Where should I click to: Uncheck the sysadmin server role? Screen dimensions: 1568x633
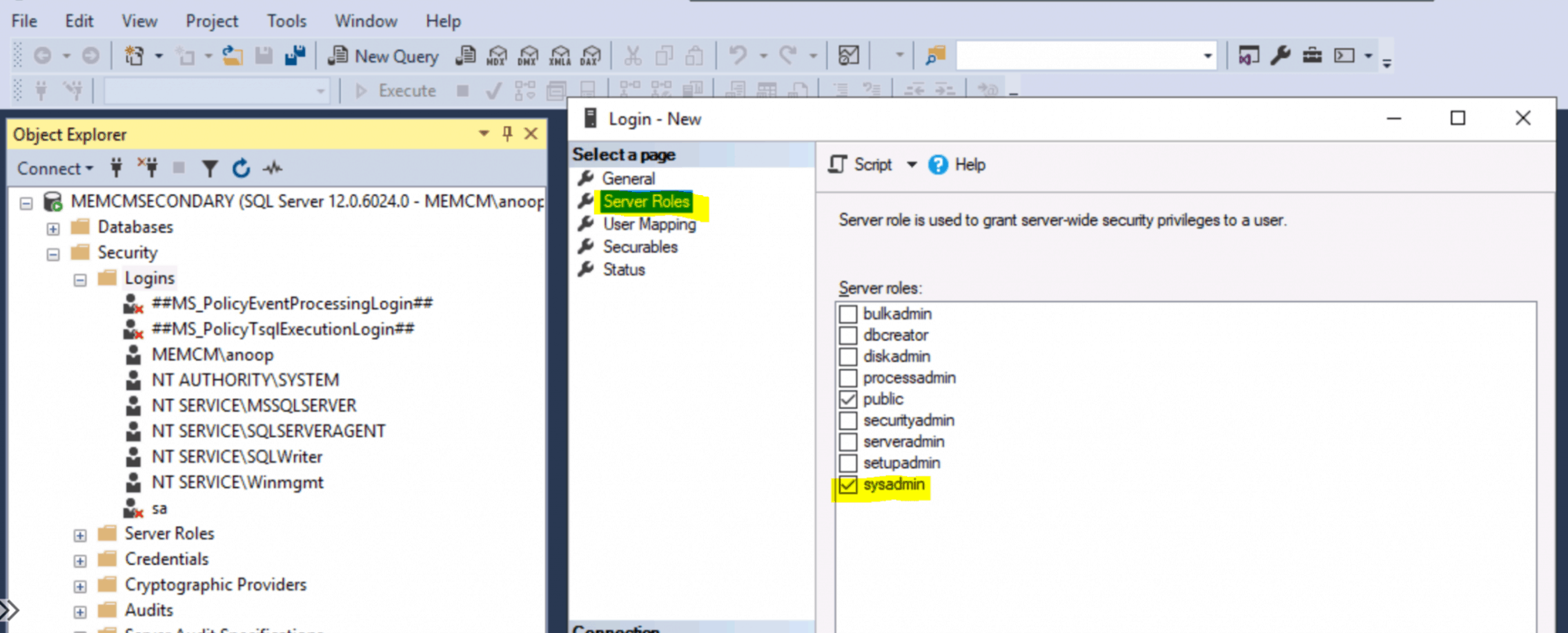pos(848,485)
